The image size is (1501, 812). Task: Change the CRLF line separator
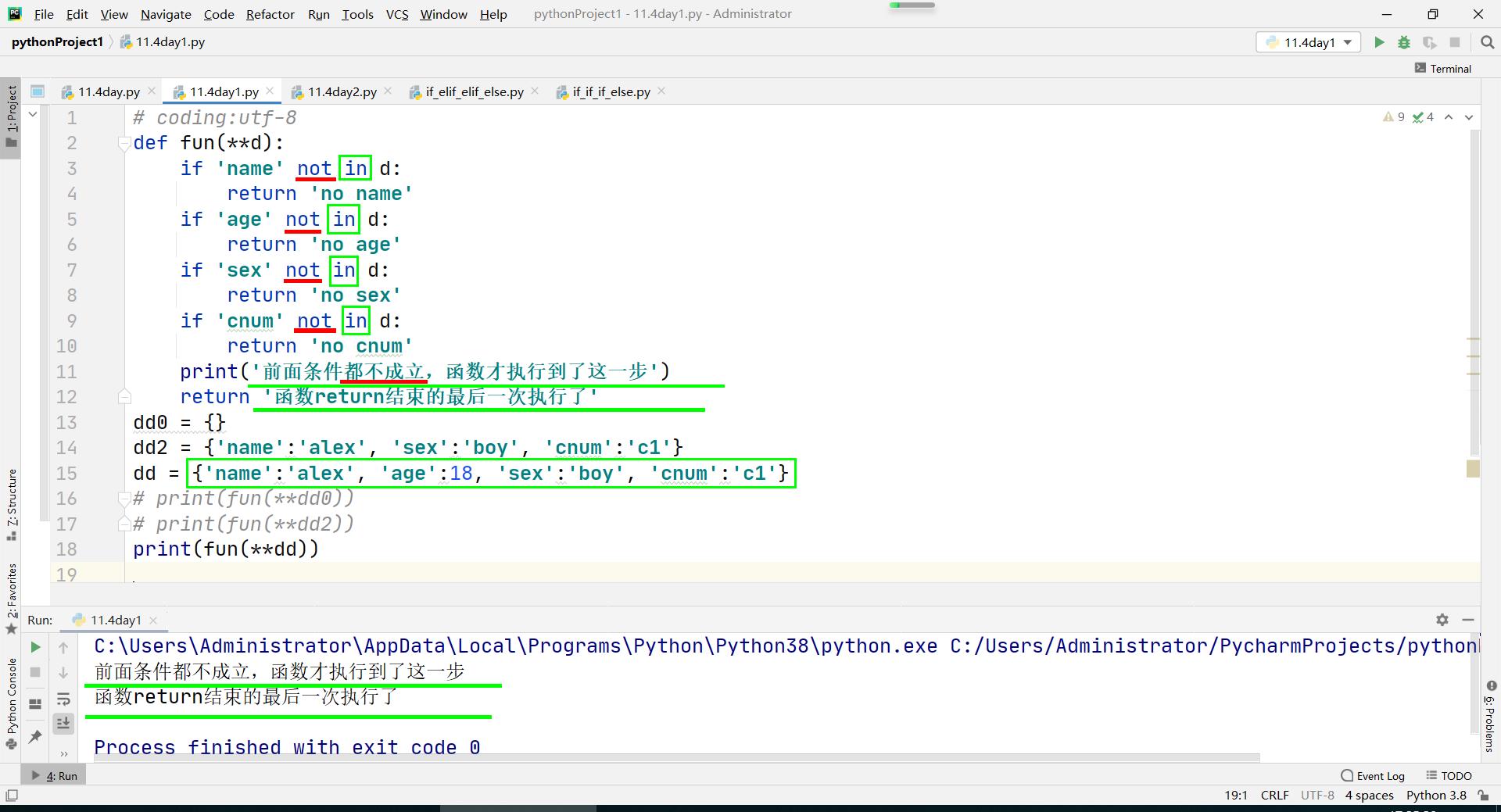coord(1274,796)
